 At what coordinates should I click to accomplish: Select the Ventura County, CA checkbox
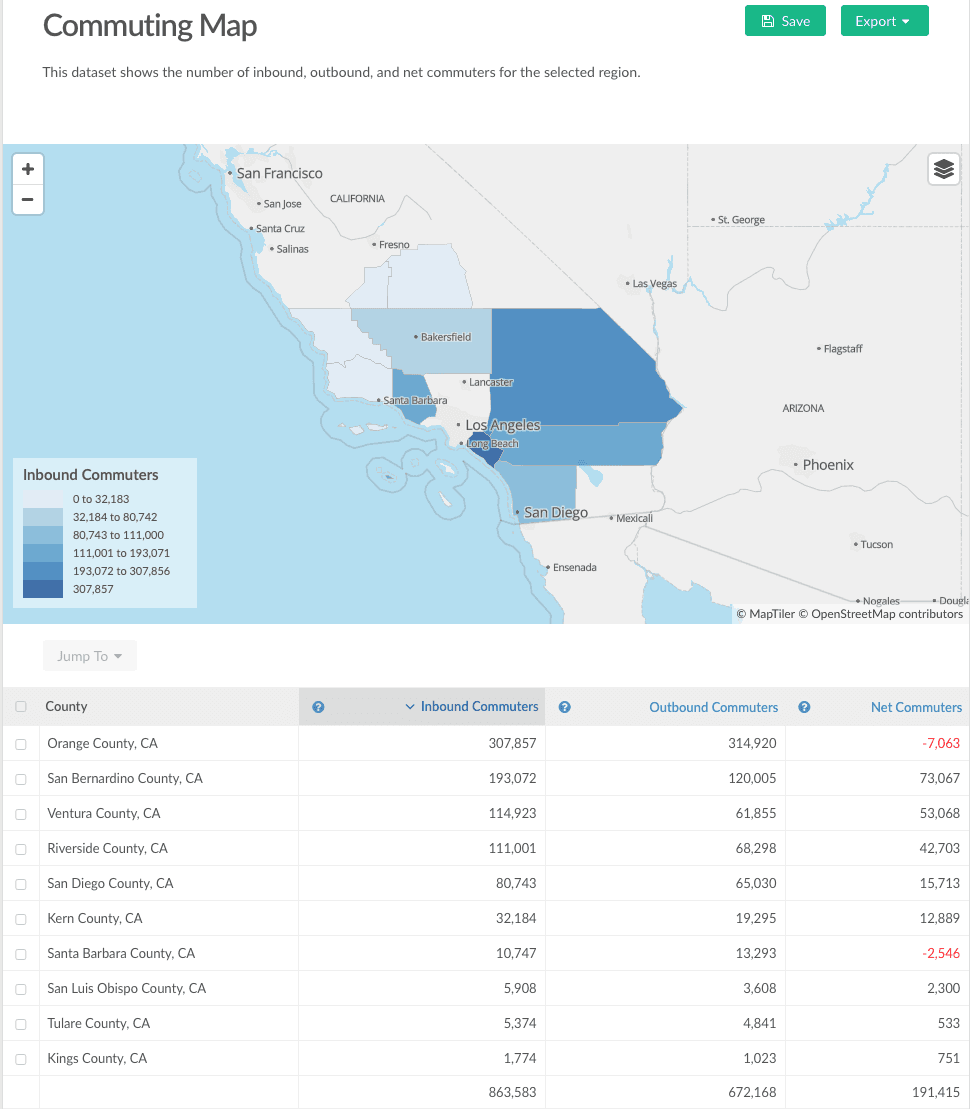21,814
